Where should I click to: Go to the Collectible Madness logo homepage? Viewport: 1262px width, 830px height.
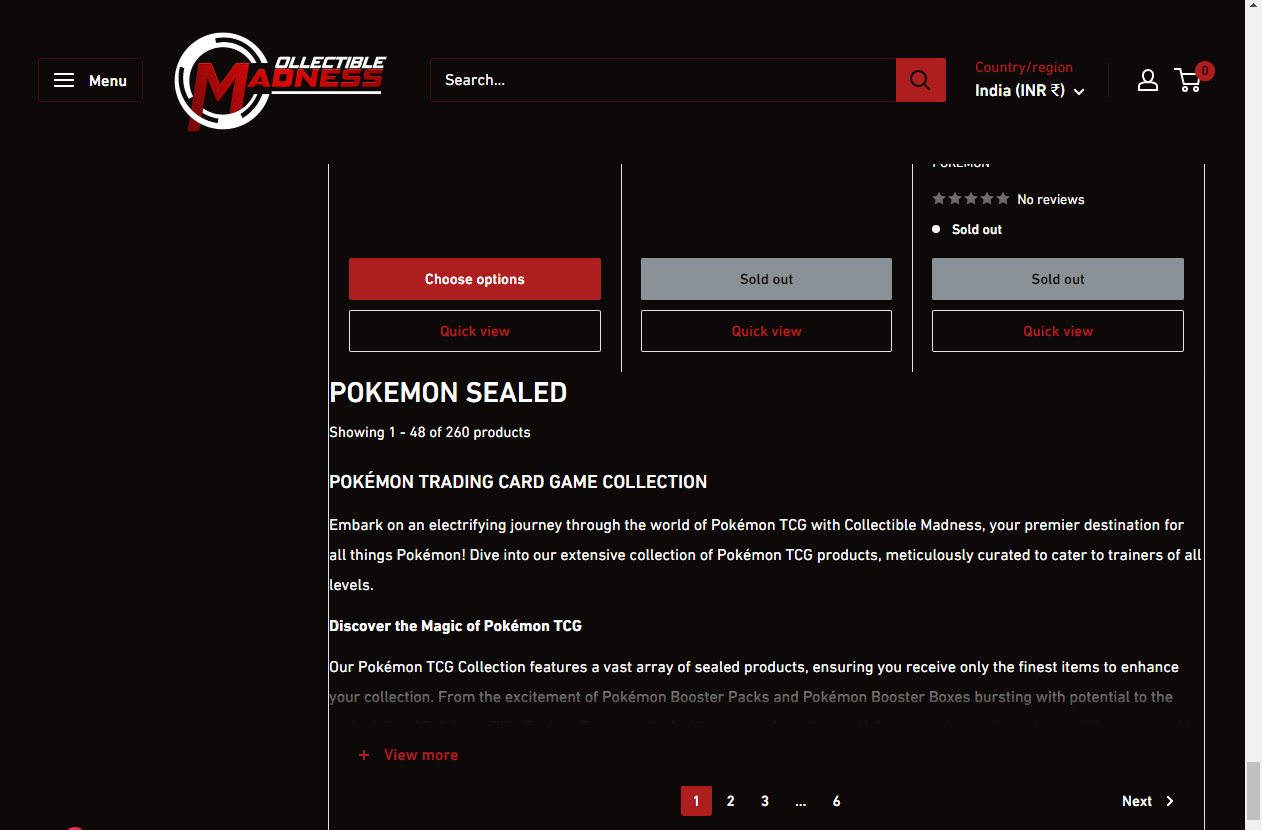pos(280,81)
